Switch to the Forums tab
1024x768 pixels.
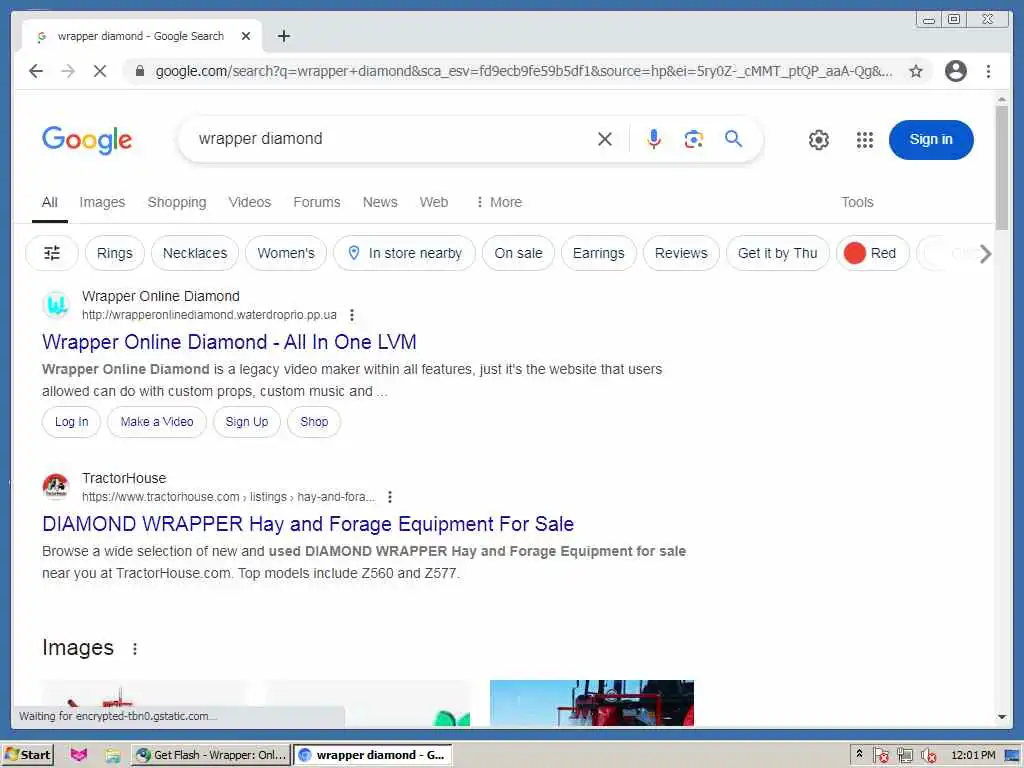coord(317,202)
